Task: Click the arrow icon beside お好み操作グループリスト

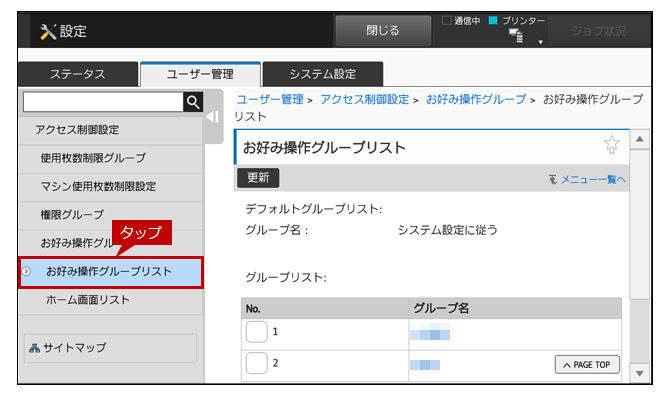Action: [x=26, y=271]
